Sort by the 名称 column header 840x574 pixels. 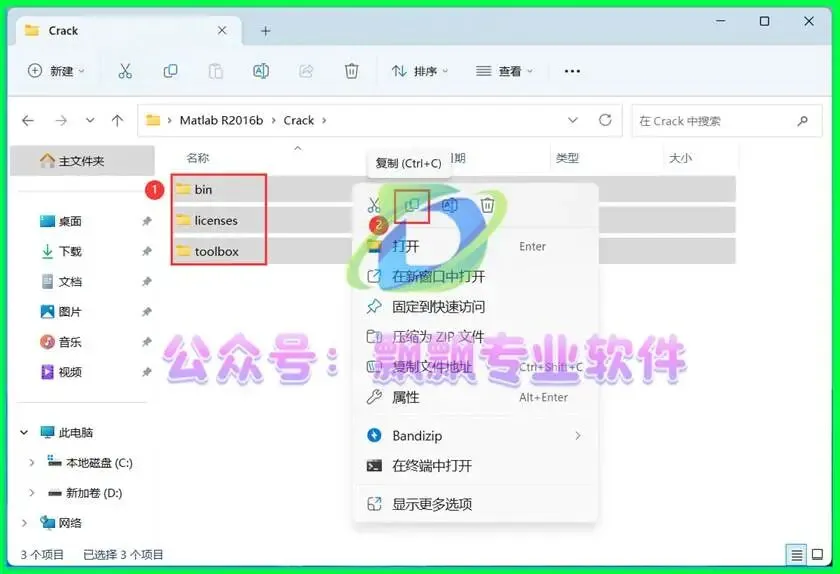(198, 158)
